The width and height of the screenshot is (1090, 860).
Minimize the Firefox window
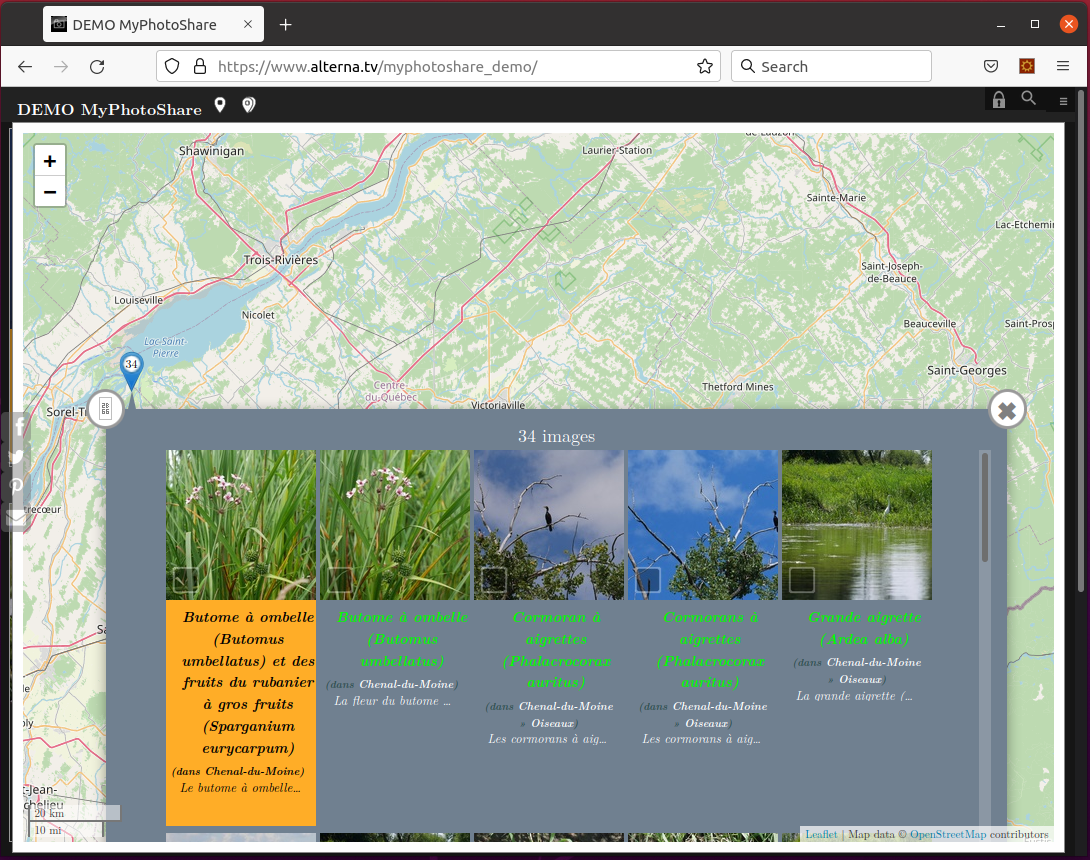pos(1001,25)
